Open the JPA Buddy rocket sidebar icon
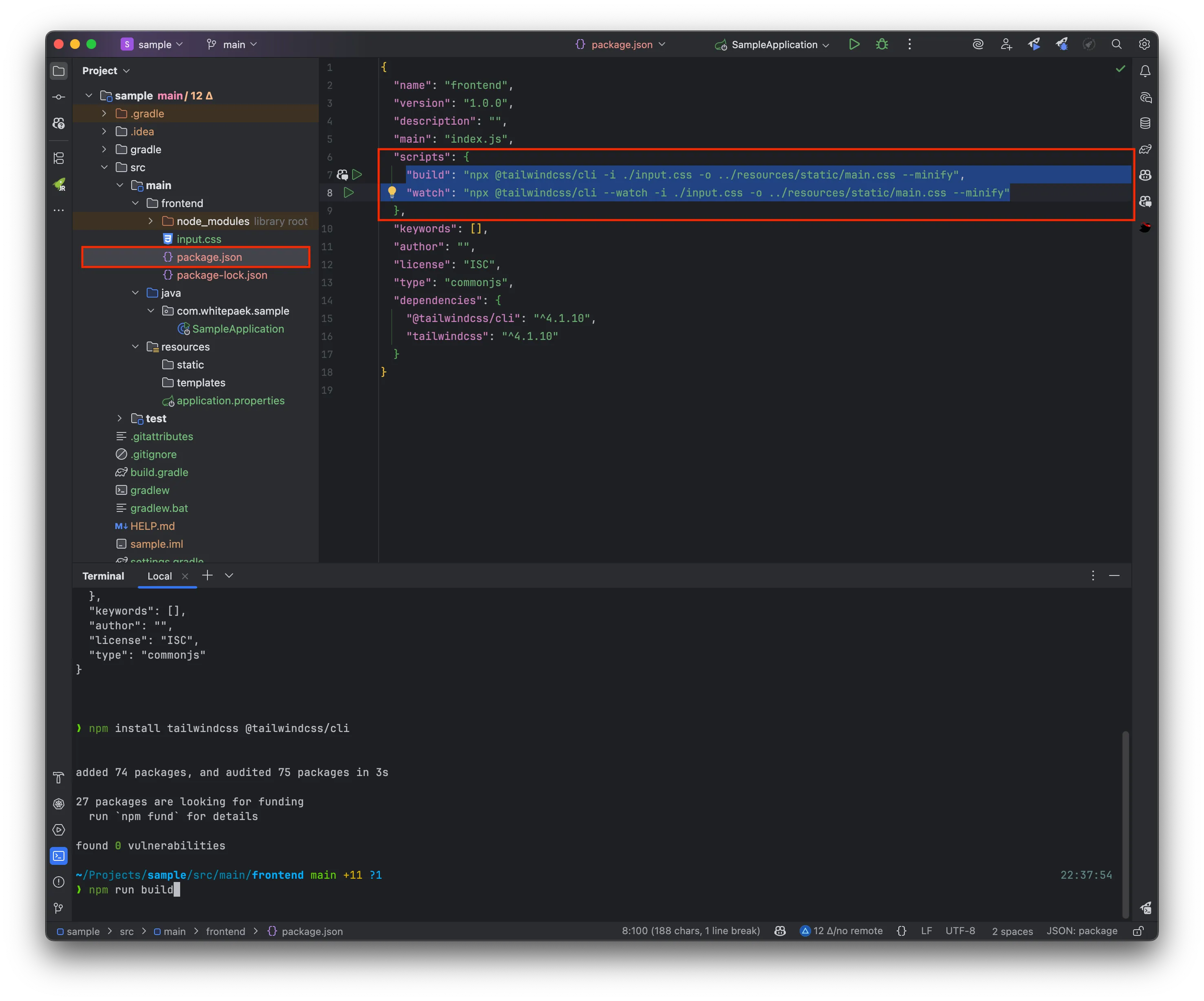The width and height of the screenshot is (1204, 1001). pyautogui.click(x=59, y=185)
